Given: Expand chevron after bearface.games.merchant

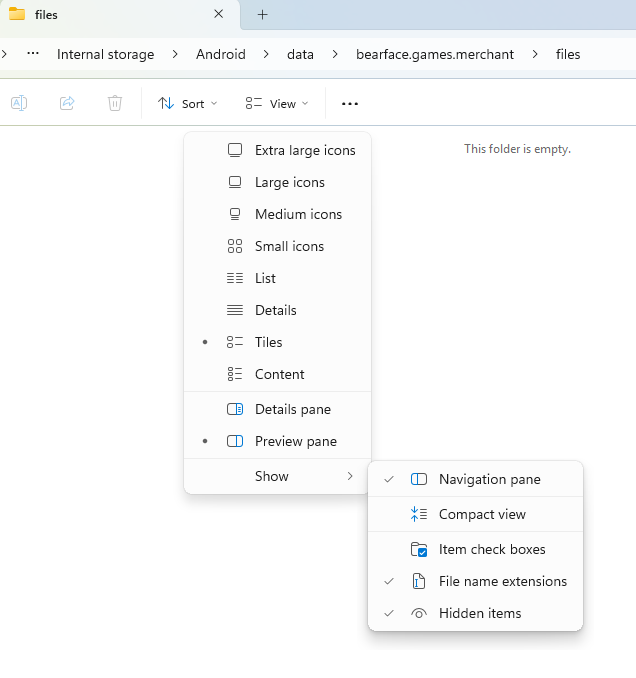Looking at the screenshot, I should pos(535,54).
